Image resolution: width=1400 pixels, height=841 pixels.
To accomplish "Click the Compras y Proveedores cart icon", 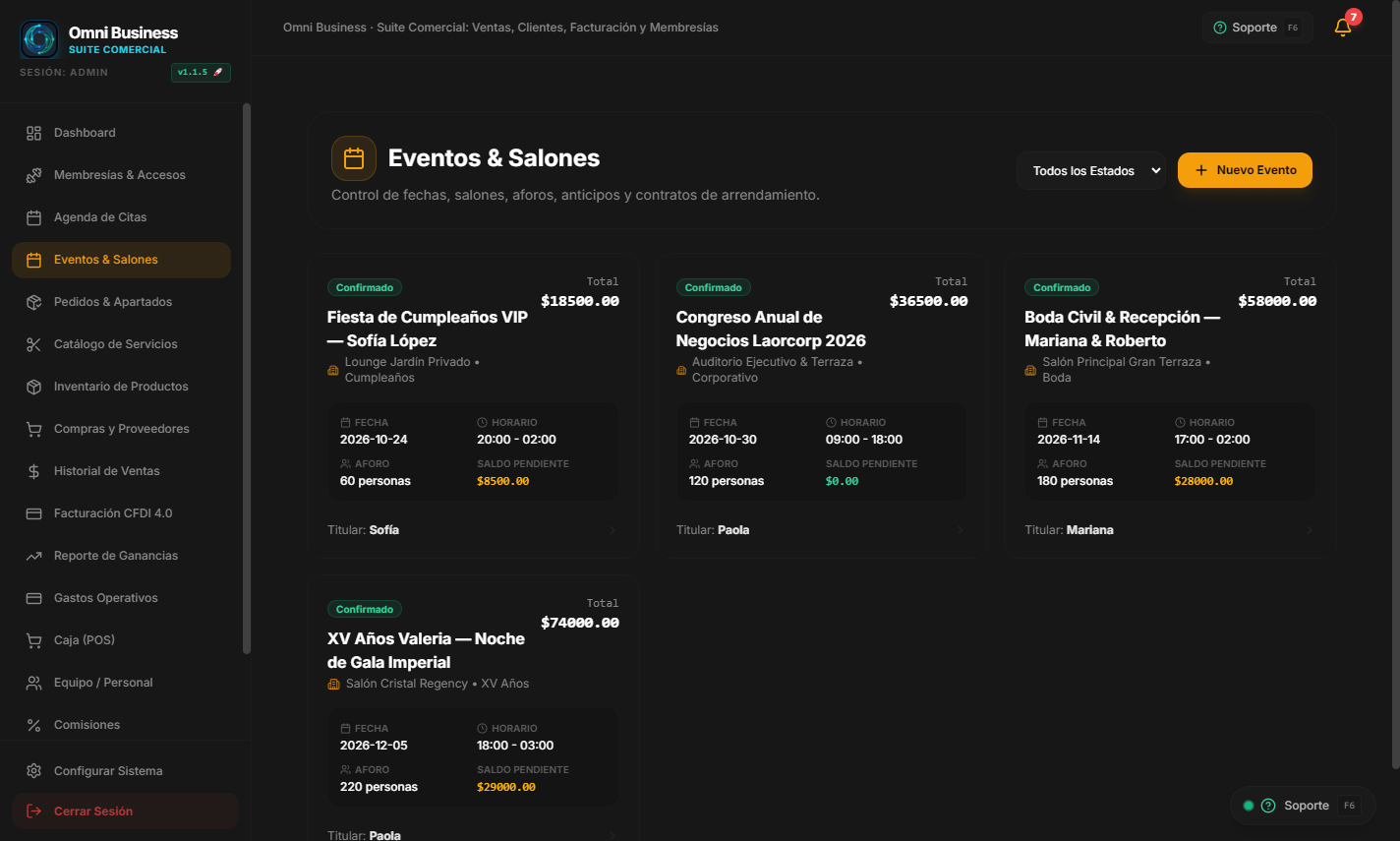I will coord(33,429).
